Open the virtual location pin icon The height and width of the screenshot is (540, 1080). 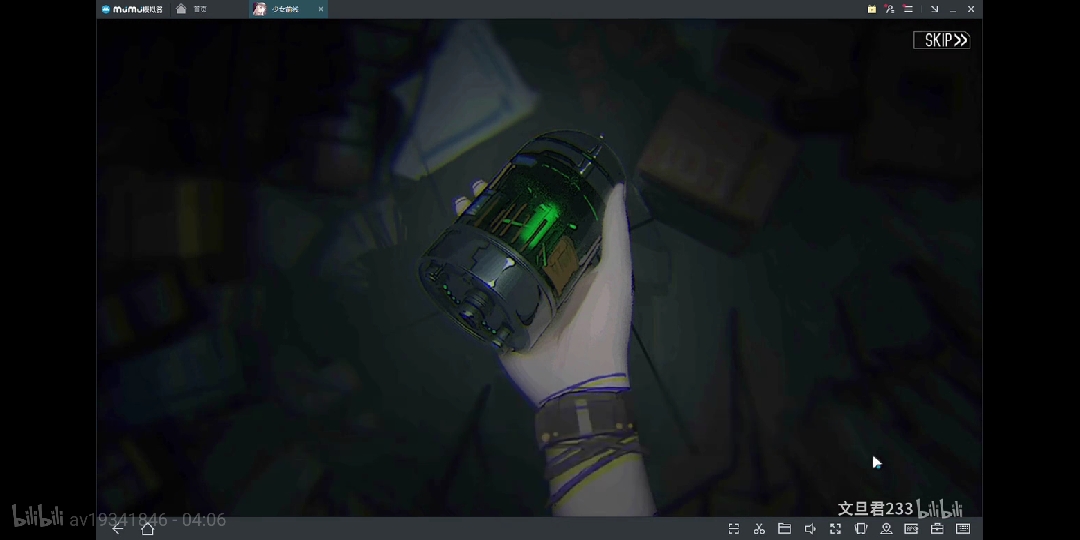(x=886, y=528)
